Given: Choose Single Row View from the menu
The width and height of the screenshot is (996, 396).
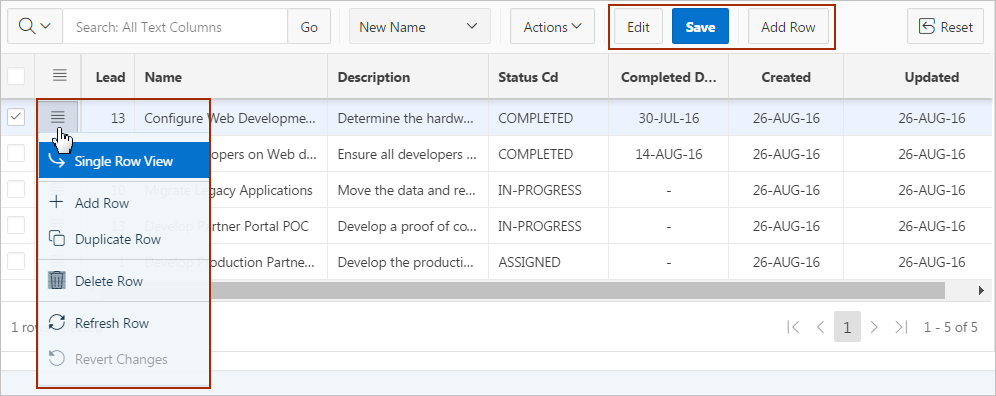Looking at the screenshot, I should (124, 160).
